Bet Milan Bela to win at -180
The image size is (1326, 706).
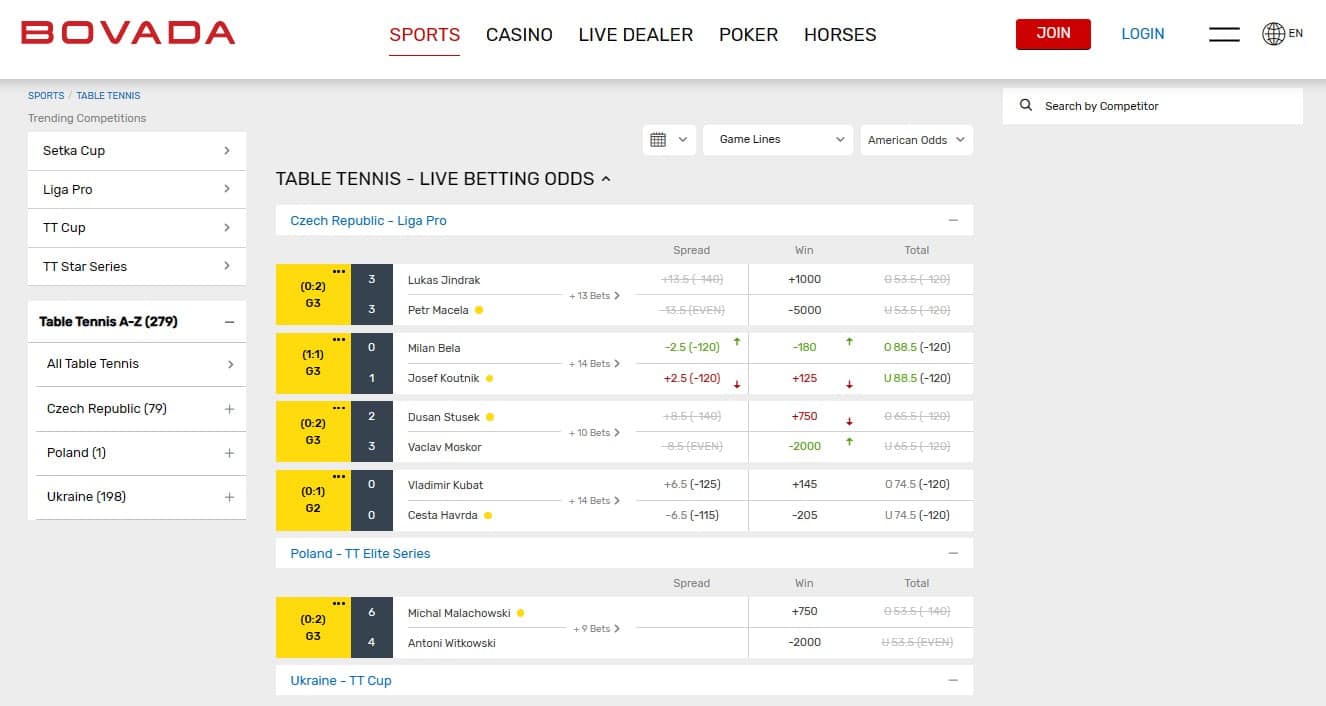click(x=804, y=348)
